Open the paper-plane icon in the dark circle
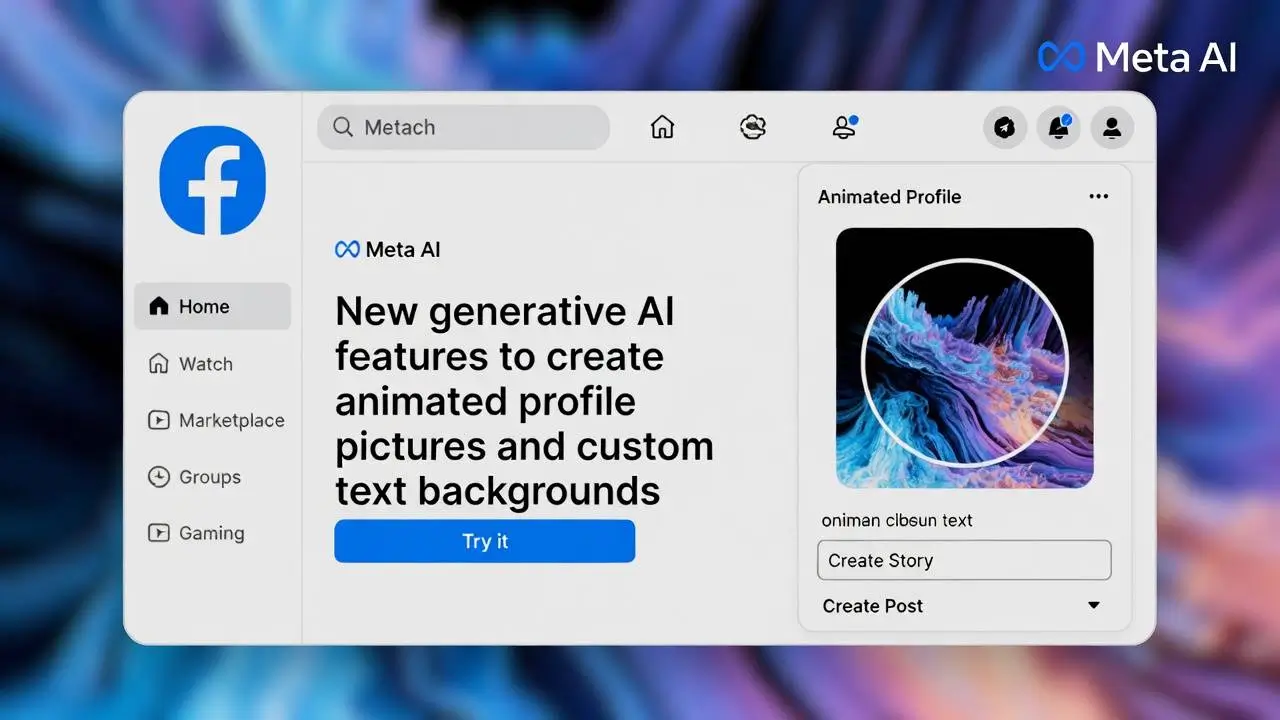Image resolution: width=1280 pixels, height=720 pixels. 1005,128
